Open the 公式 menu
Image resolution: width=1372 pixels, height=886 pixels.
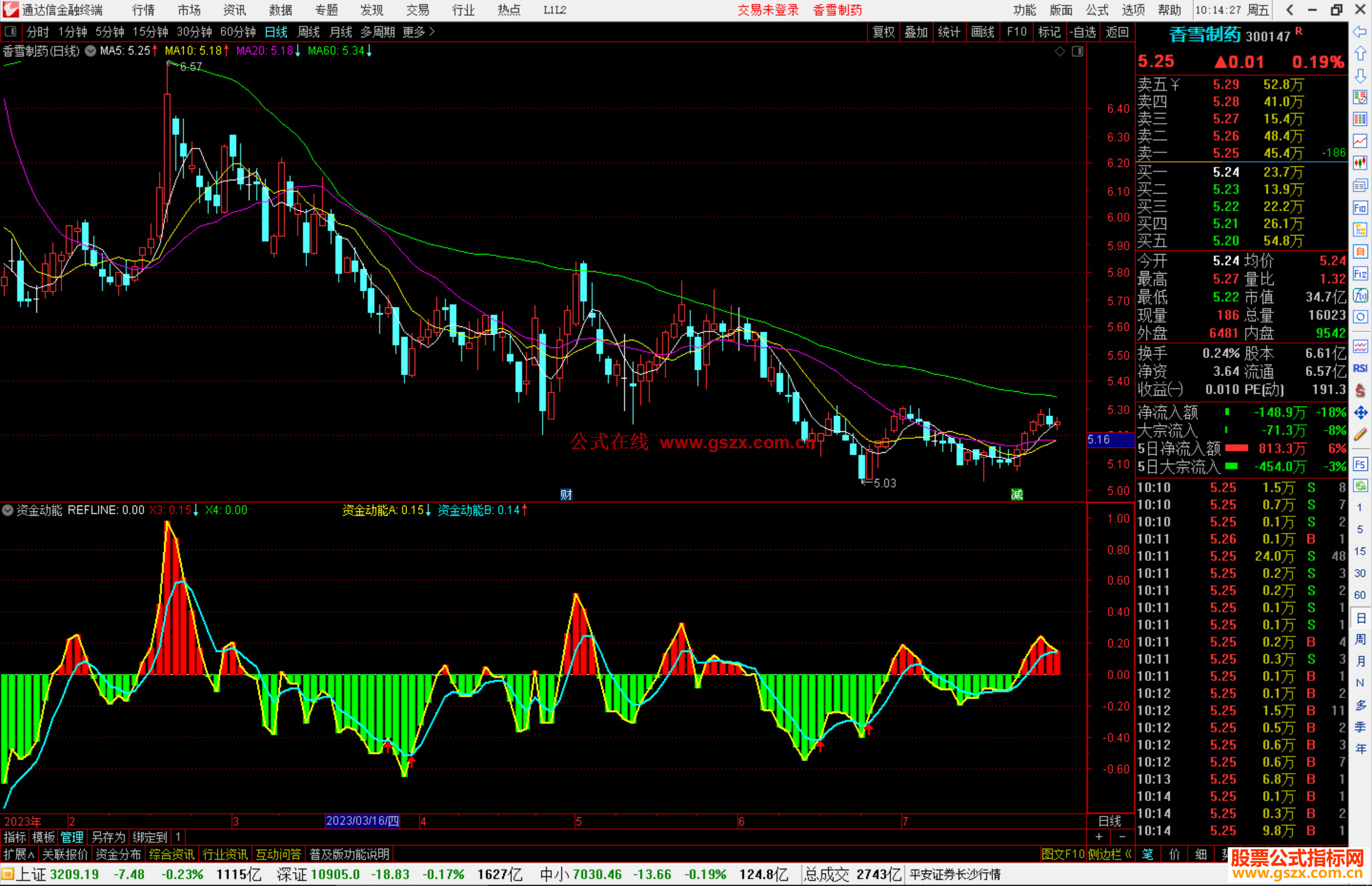point(1097,10)
